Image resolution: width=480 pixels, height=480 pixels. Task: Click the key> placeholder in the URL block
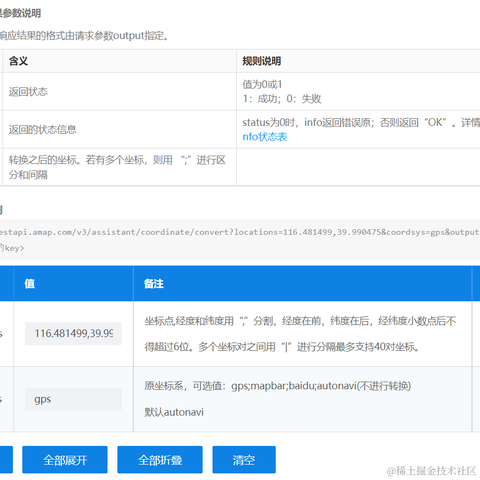15,248
